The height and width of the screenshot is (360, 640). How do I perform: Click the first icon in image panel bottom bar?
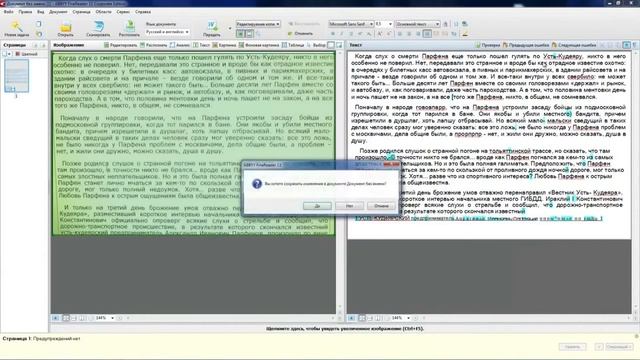56,318
